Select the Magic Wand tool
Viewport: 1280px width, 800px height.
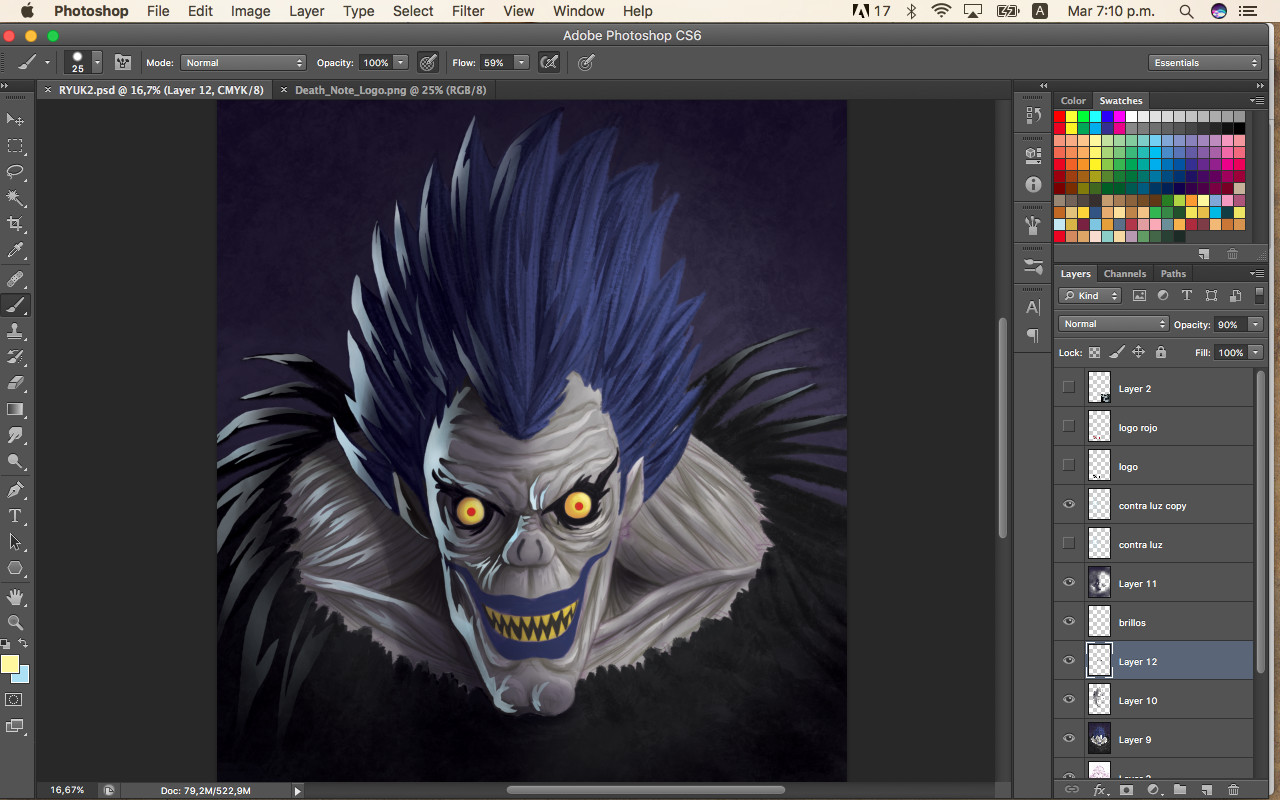point(15,198)
